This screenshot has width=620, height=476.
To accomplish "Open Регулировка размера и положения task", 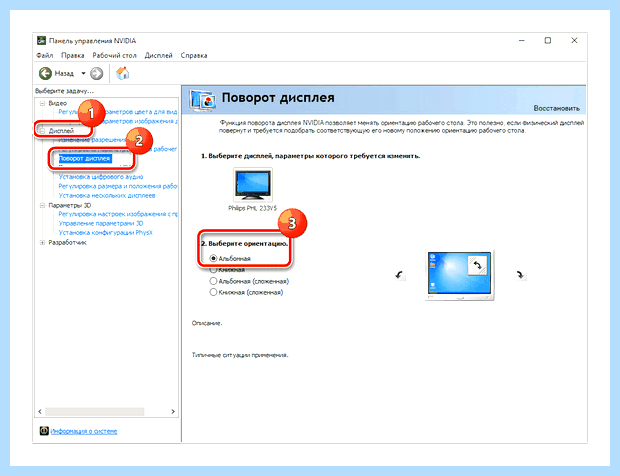I will click(118, 186).
